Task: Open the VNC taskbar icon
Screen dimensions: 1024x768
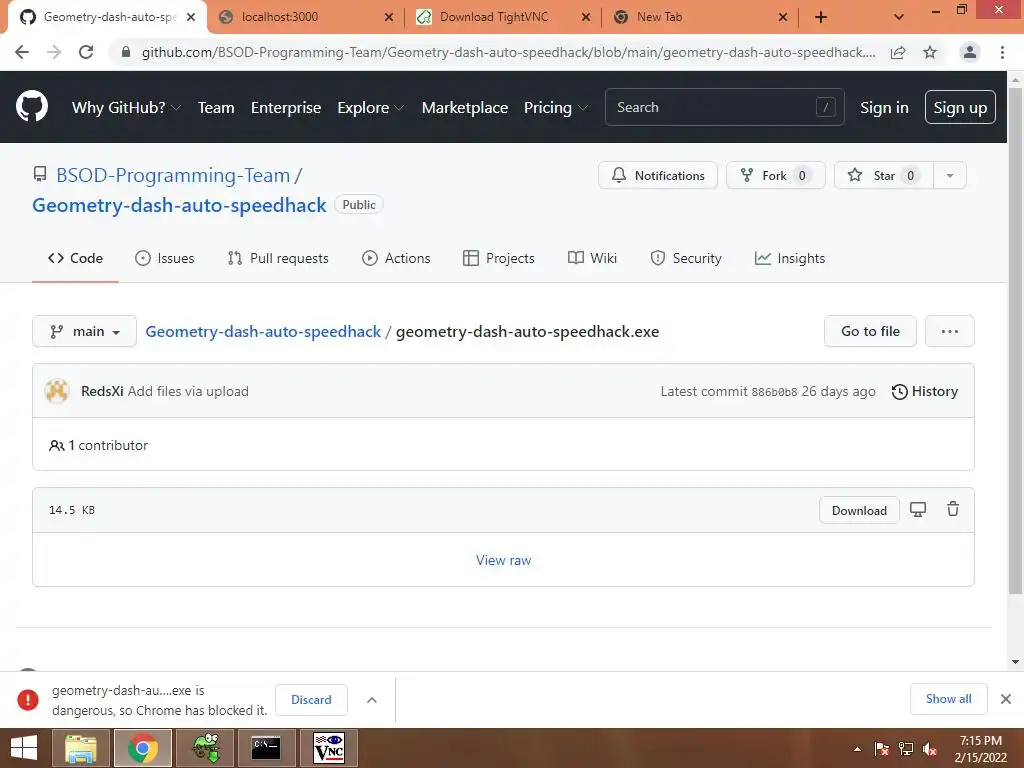Action: coord(328,748)
